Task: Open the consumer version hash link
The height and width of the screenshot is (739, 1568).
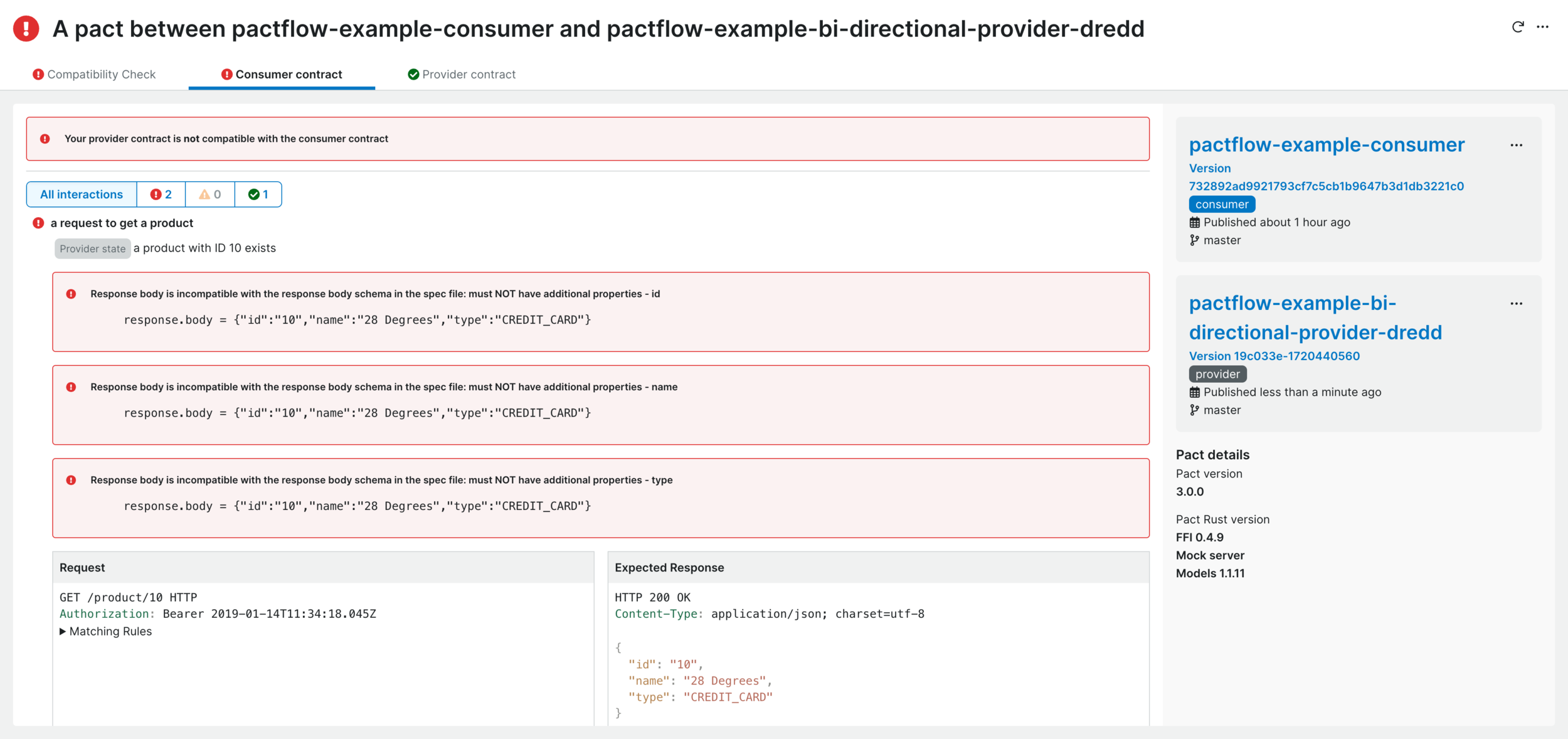Action: (1325, 186)
